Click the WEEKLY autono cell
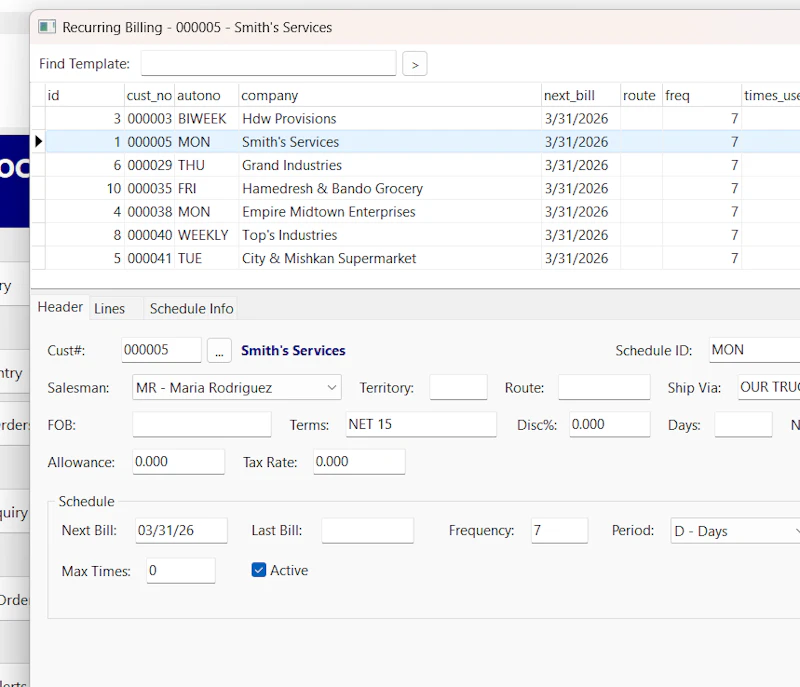 [x=206, y=235]
